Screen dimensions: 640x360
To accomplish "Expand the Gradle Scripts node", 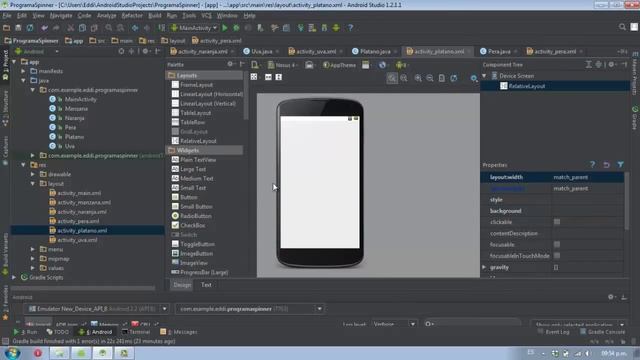I will tap(15, 278).
